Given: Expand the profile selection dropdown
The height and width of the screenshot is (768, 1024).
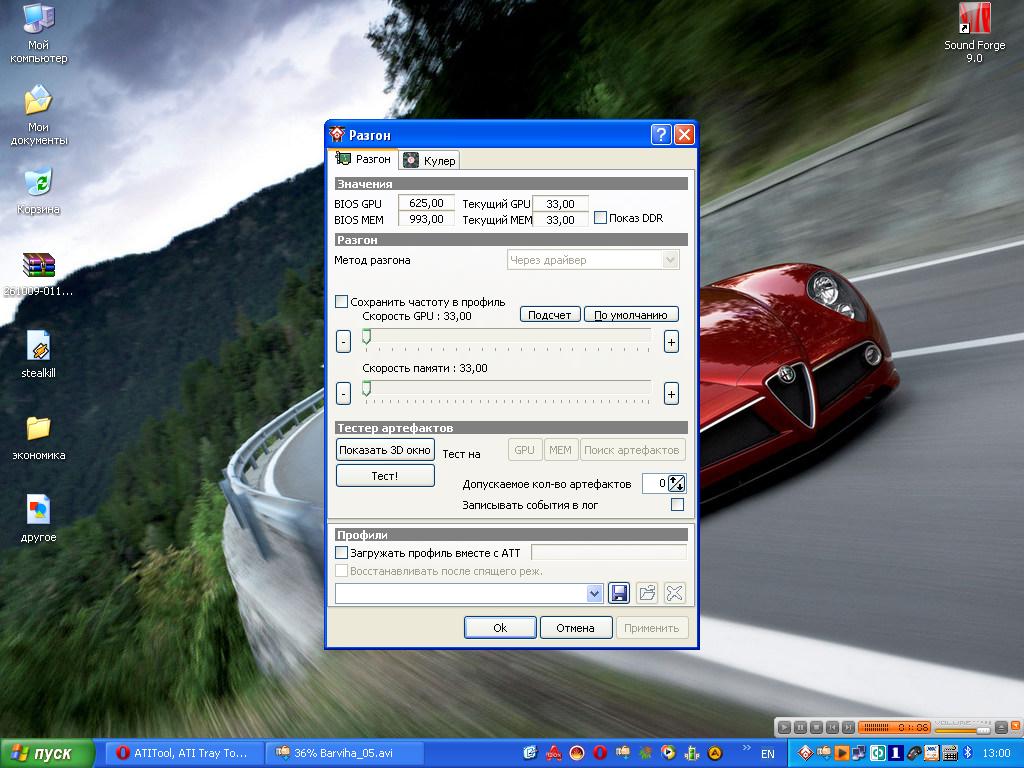Looking at the screenshot, I should (595, 593).
